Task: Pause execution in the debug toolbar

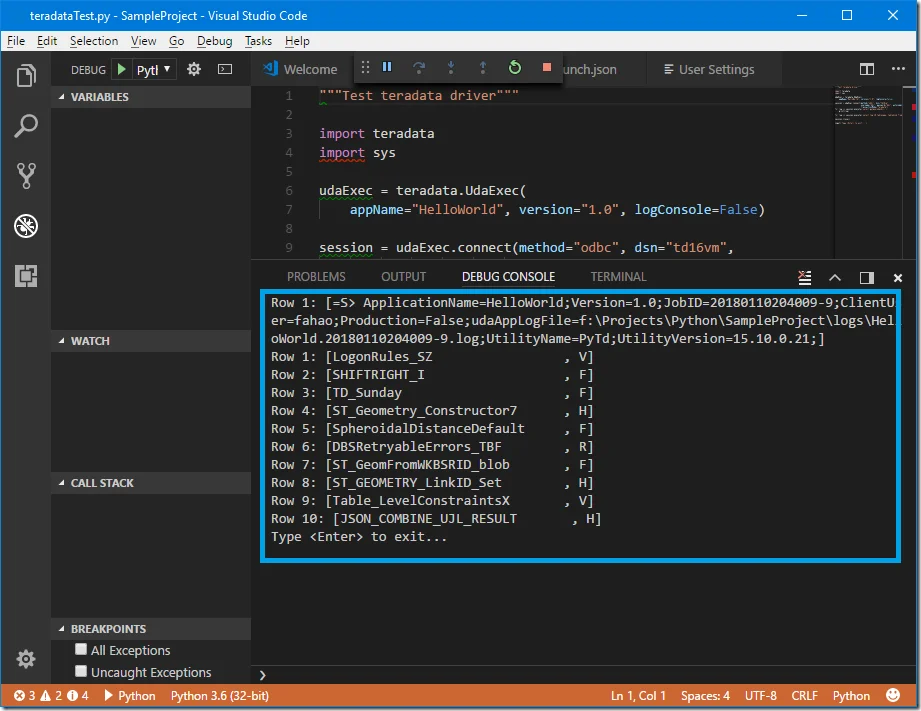Action: (x=385, y=68)
